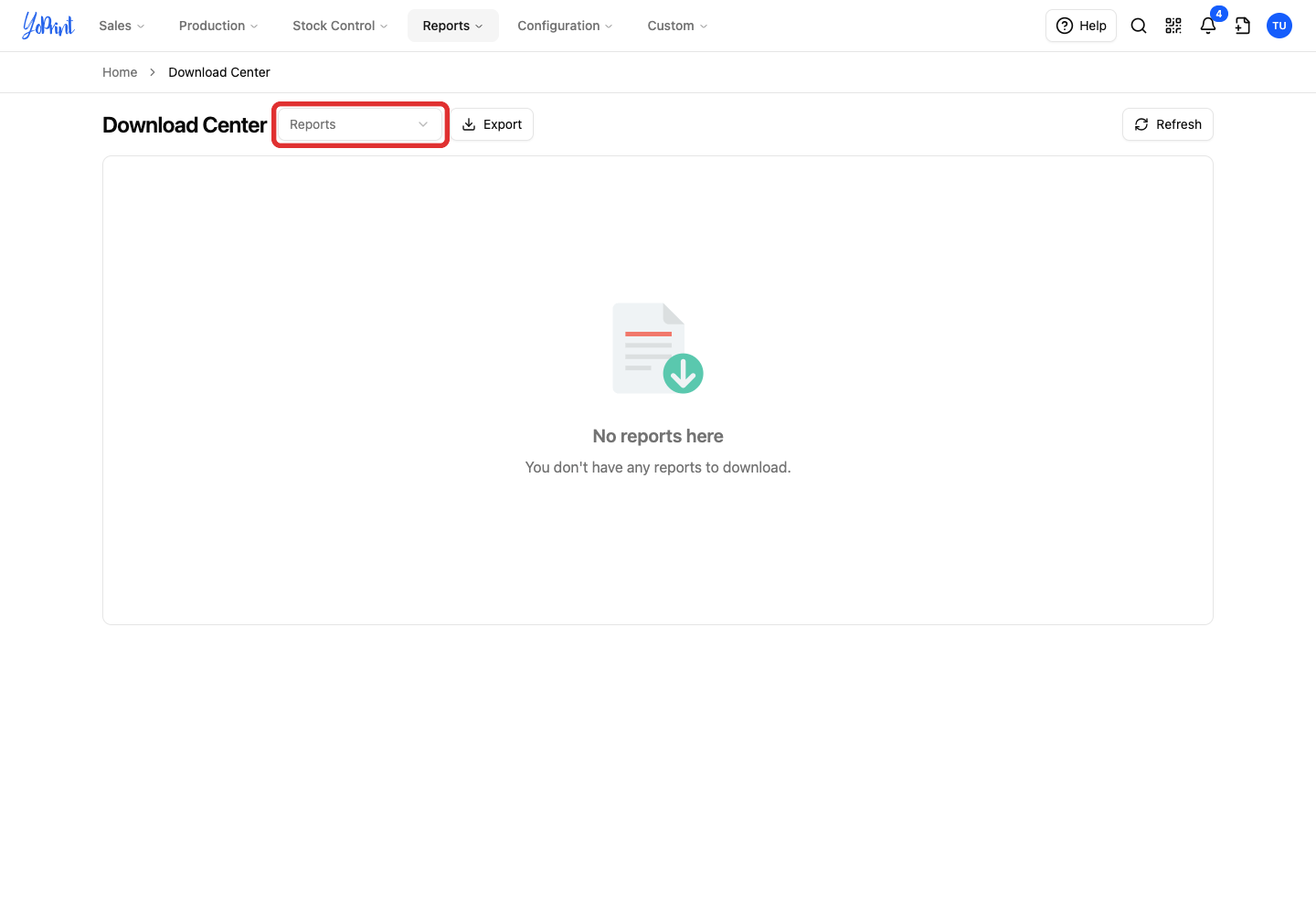Screen dimensions: 1316x914
Task: Expand the Configuration menu
Action: 565,26
